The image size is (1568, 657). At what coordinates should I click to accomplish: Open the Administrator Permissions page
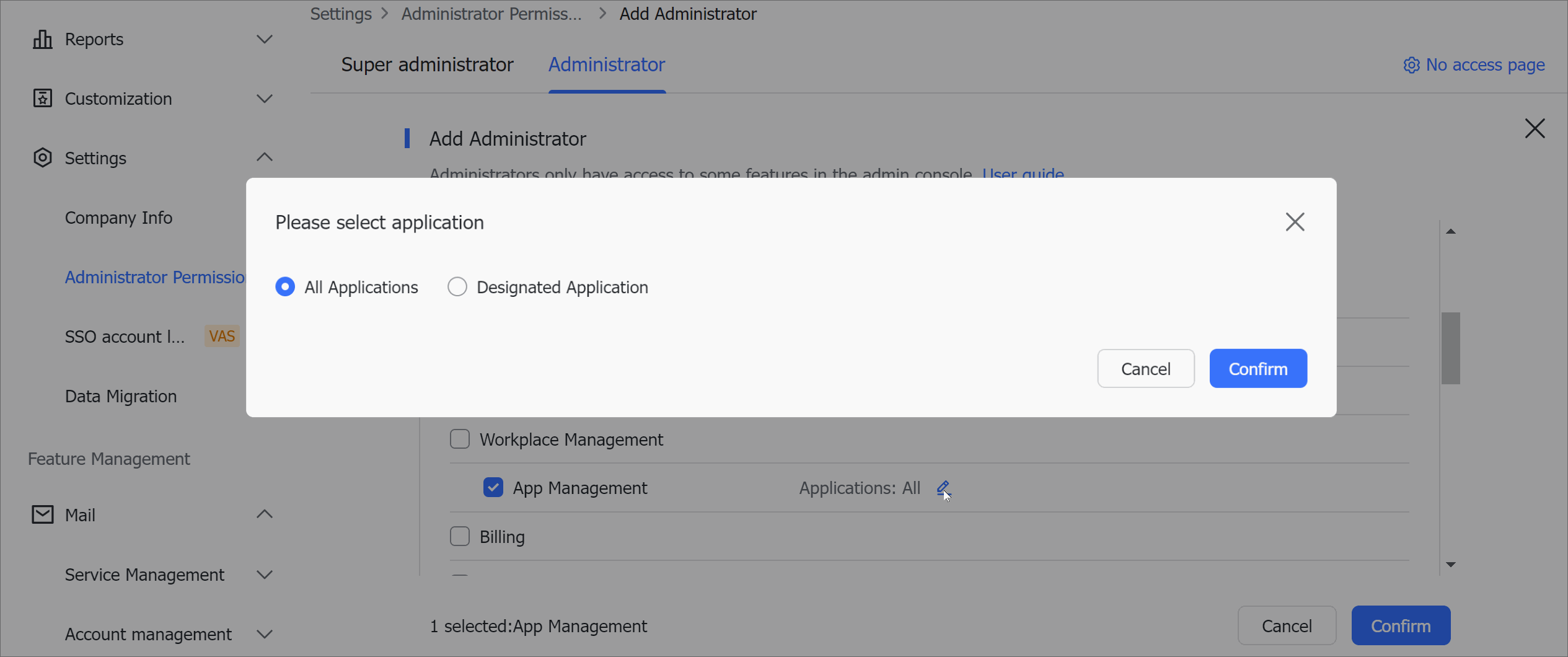[155, 277]
